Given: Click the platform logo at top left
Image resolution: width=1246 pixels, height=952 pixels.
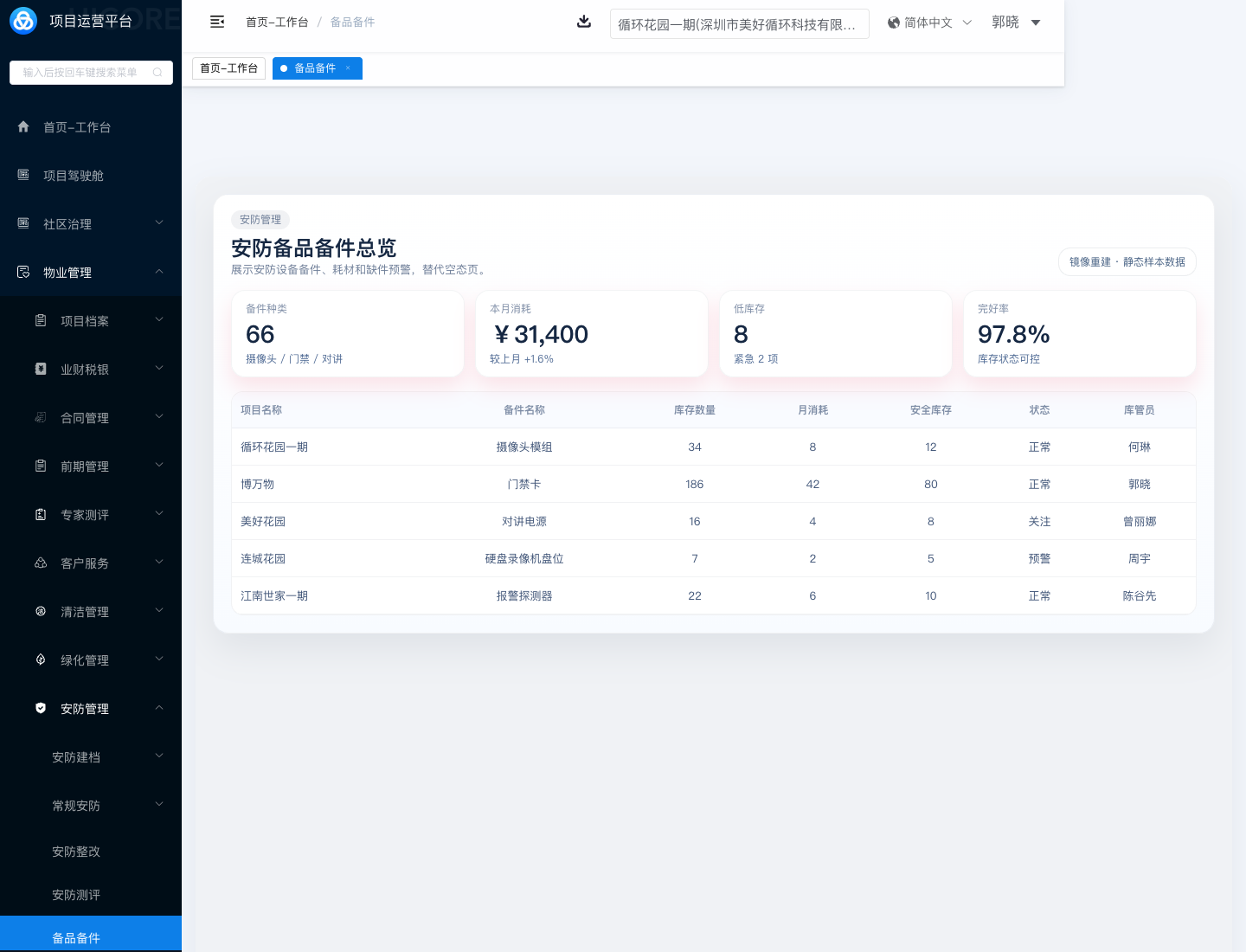Looking at the screenshot, I should pos(23,21).
